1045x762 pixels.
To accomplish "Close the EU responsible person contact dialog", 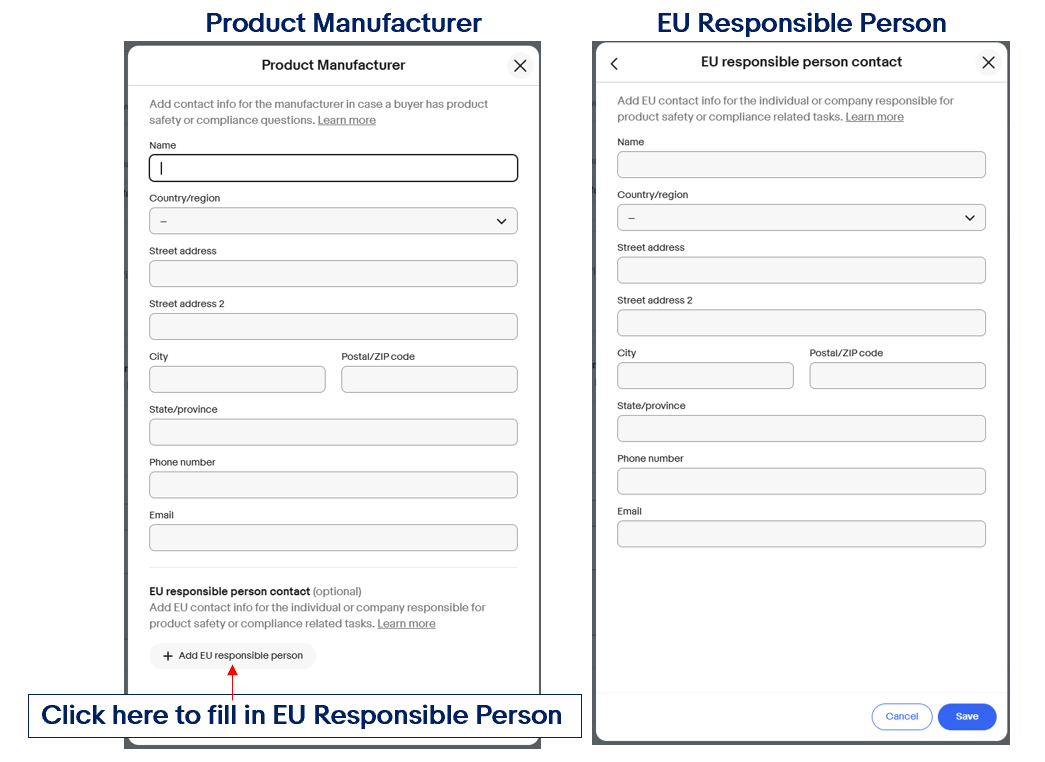I will 988,63.
